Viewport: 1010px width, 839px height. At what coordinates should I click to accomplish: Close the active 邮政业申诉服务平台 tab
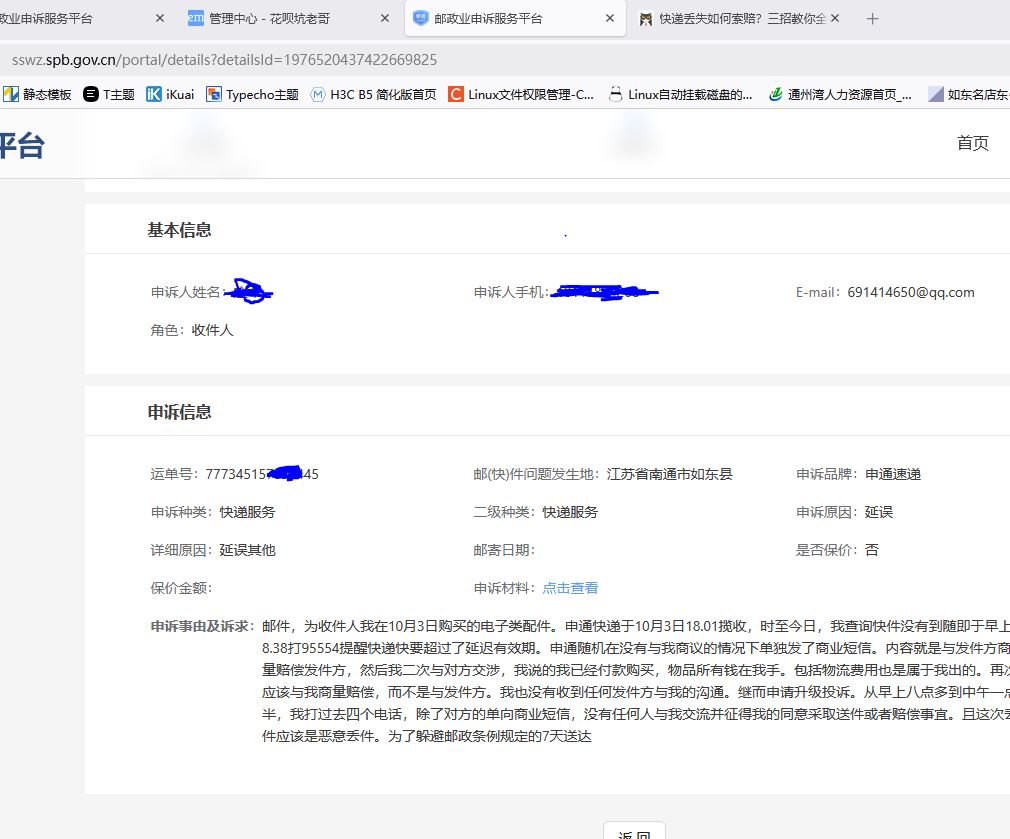[611, 18]
